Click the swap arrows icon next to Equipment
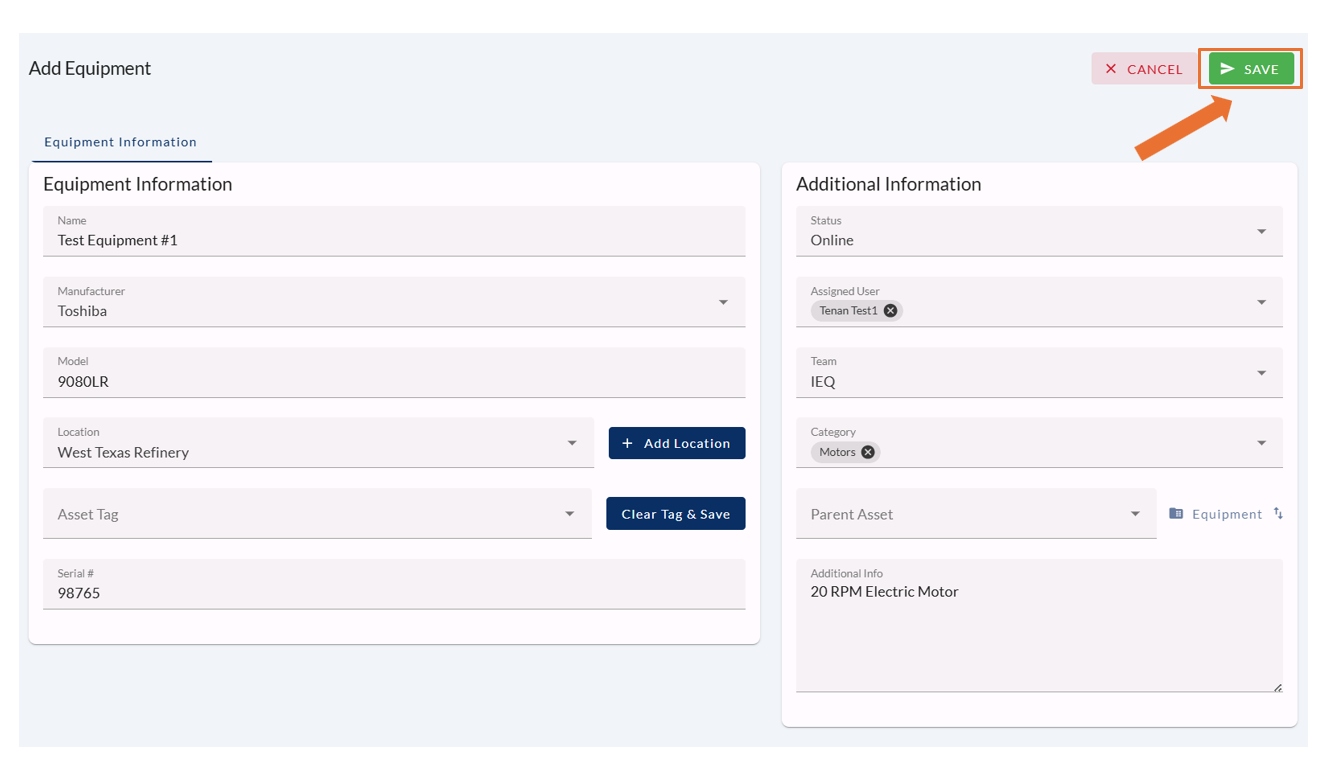The height and width of the screenshot is (765, 1323). tap(1278, 514)
